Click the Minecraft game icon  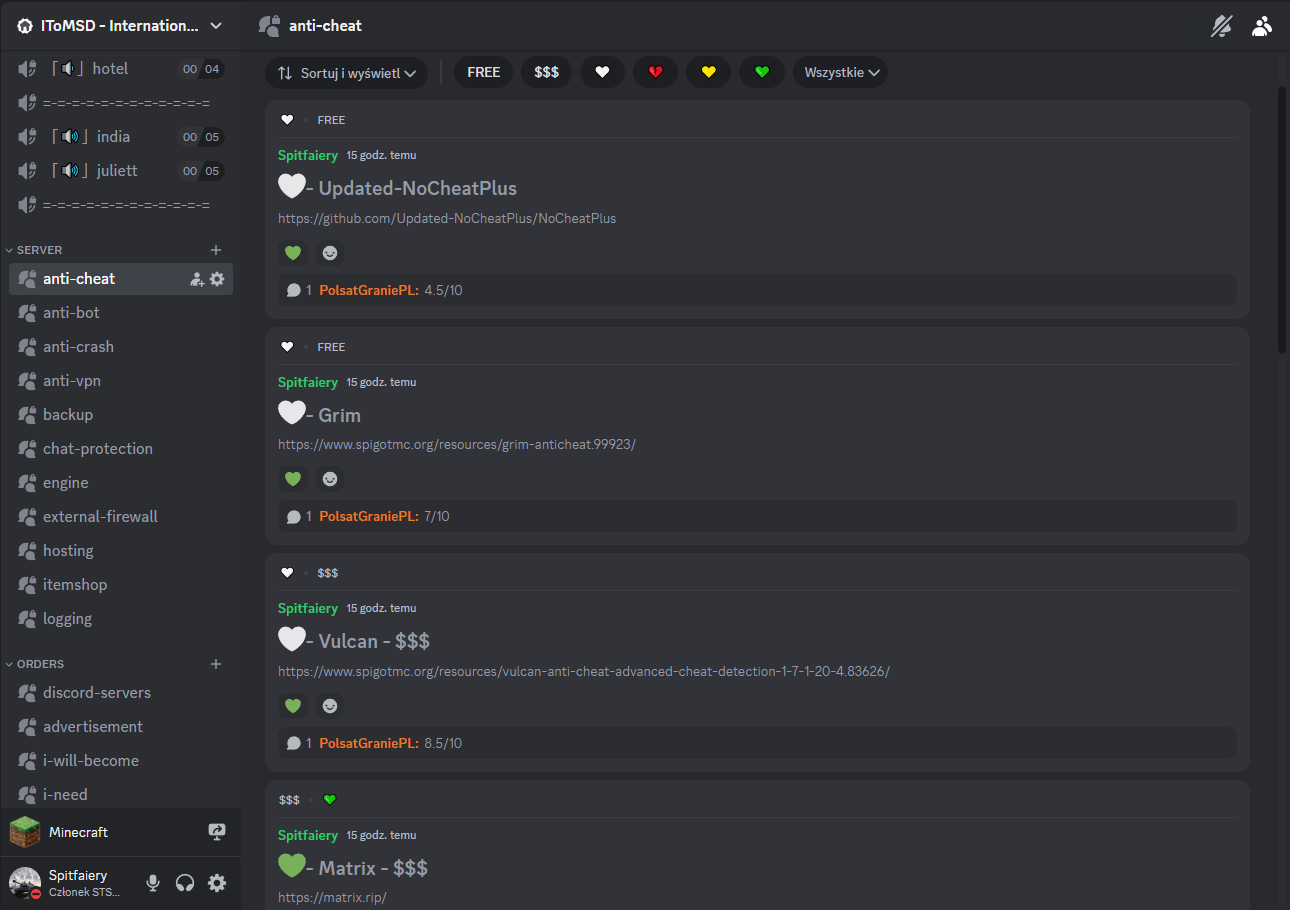point(25,832)
